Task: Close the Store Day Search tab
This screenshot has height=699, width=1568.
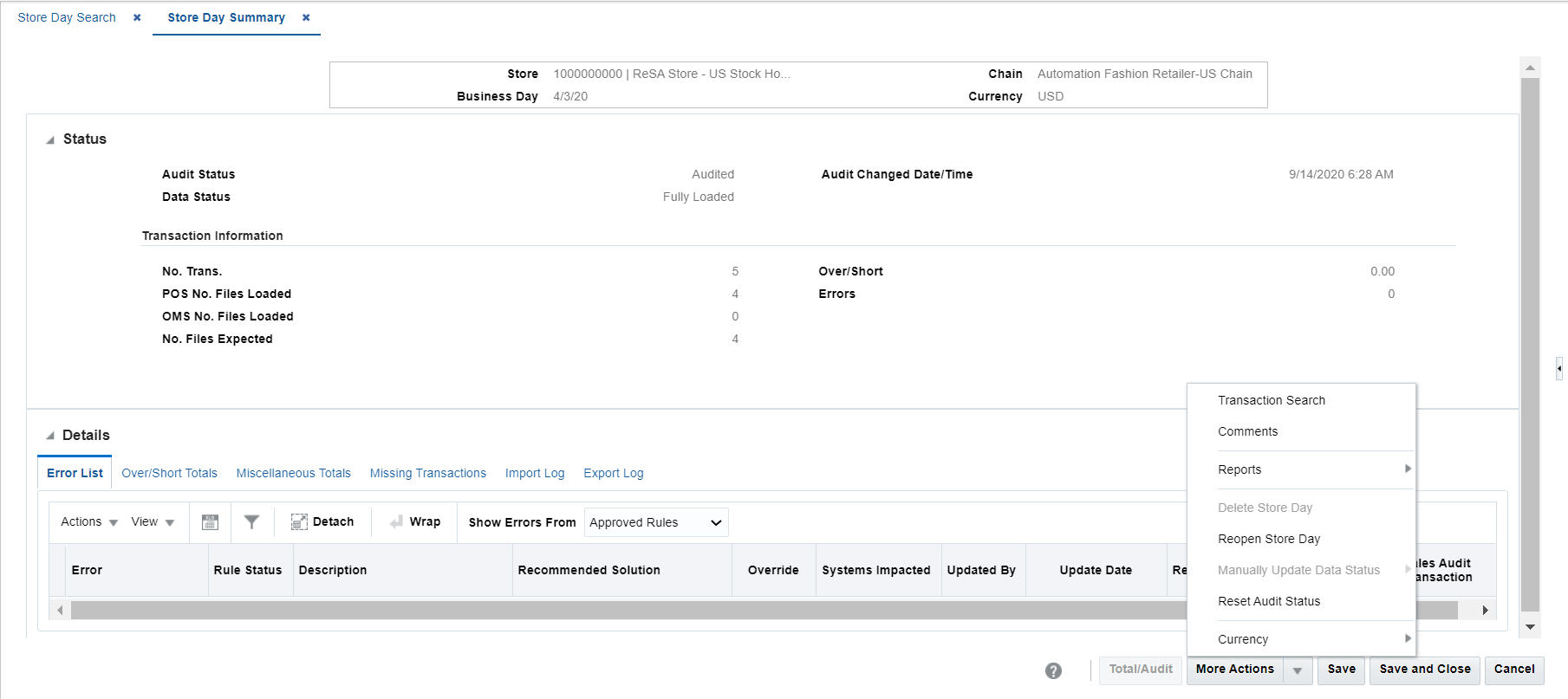Action: pos(137,17)
